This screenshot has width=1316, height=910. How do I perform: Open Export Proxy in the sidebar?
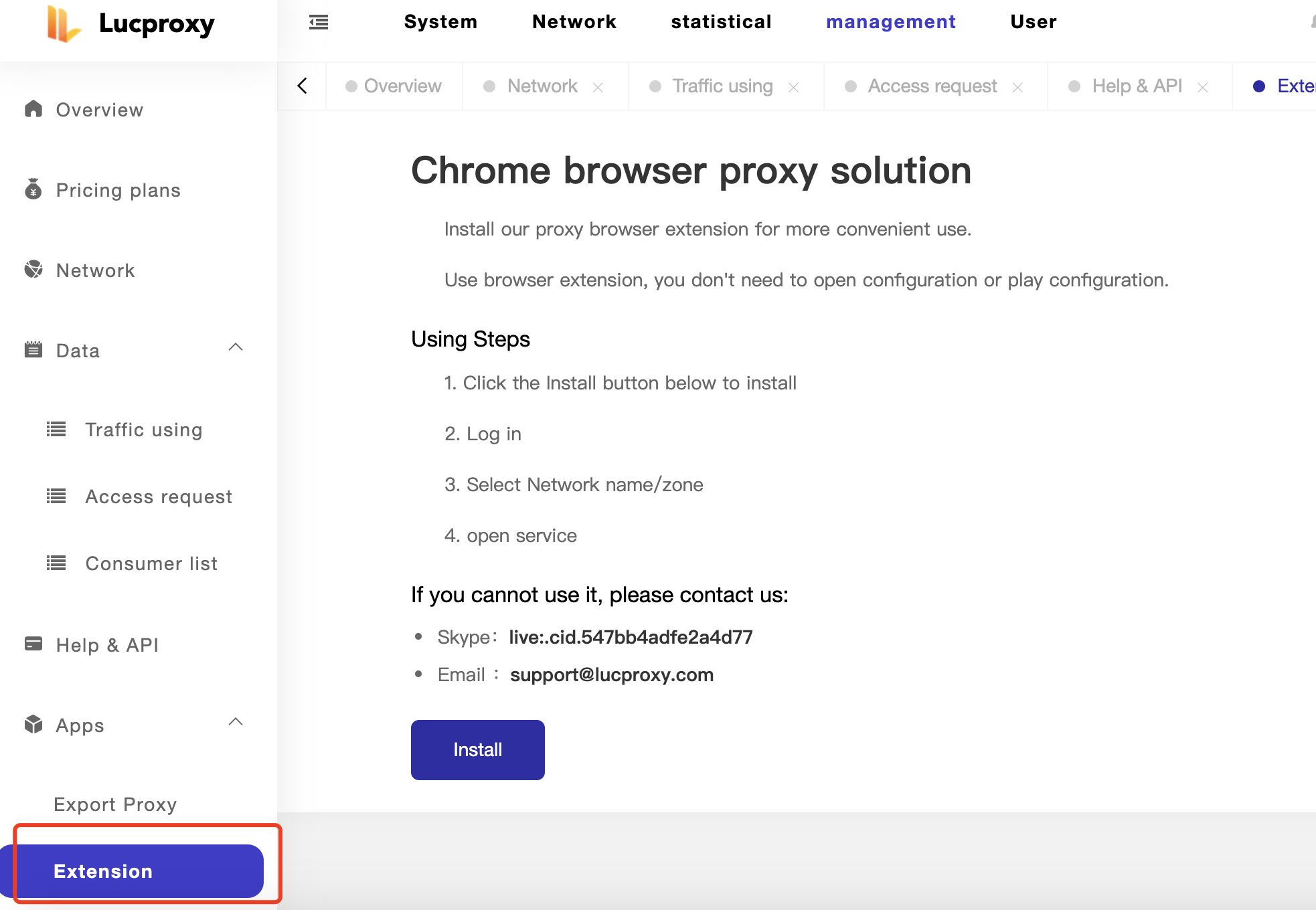click(115, 804)
